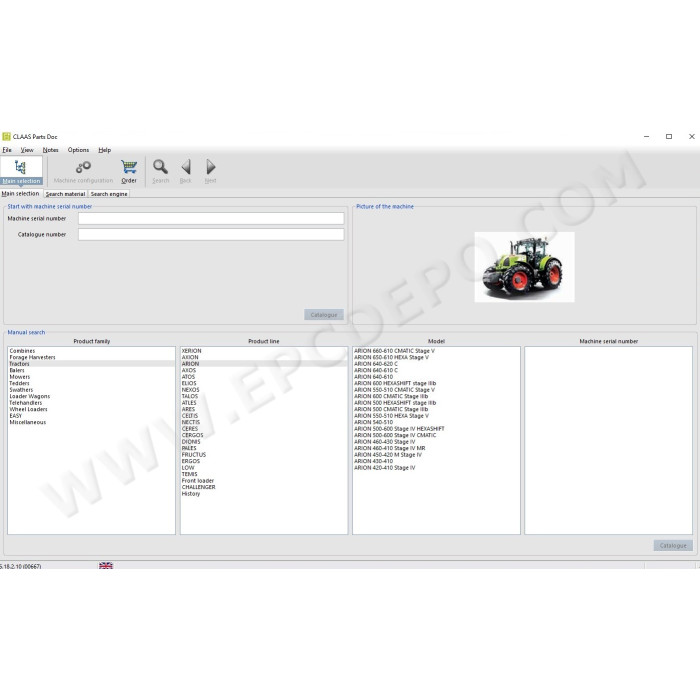Select CERGOS in Product line
The image size is (700, 700).
(x=264, y=435)
